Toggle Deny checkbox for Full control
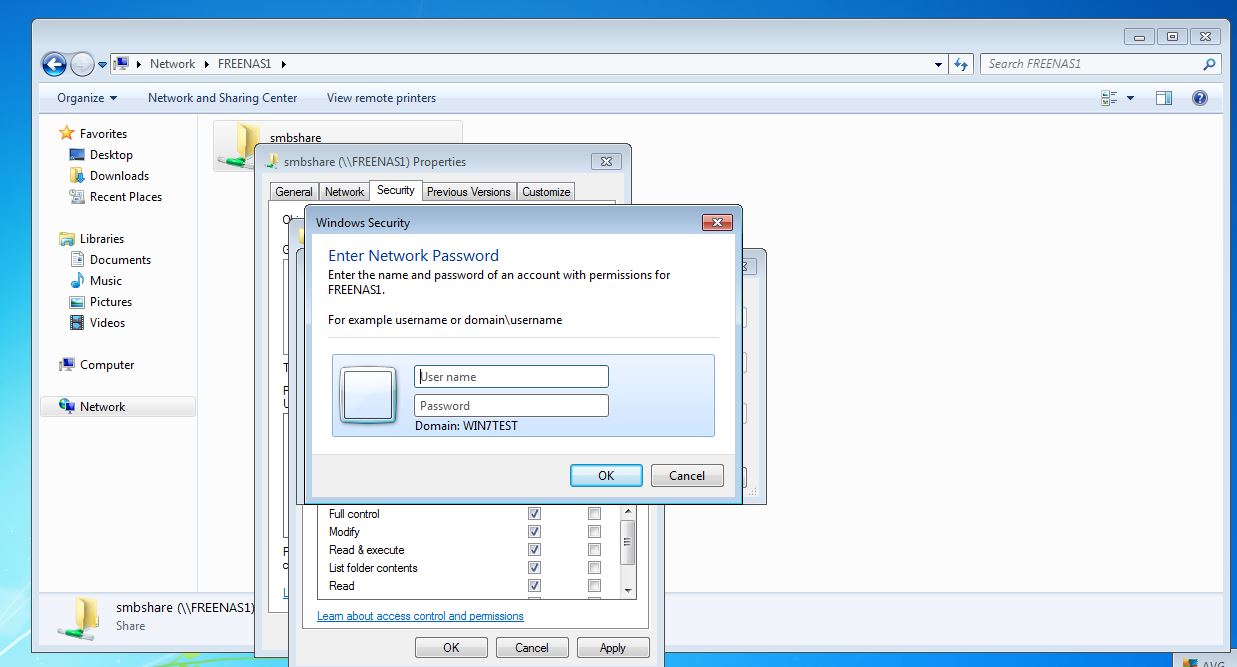 coord(595,514)
